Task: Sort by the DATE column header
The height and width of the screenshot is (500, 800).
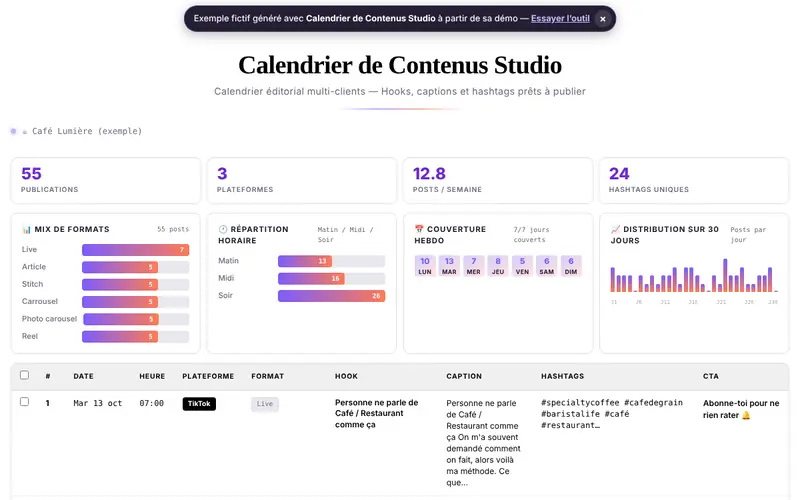Action: 83,376
